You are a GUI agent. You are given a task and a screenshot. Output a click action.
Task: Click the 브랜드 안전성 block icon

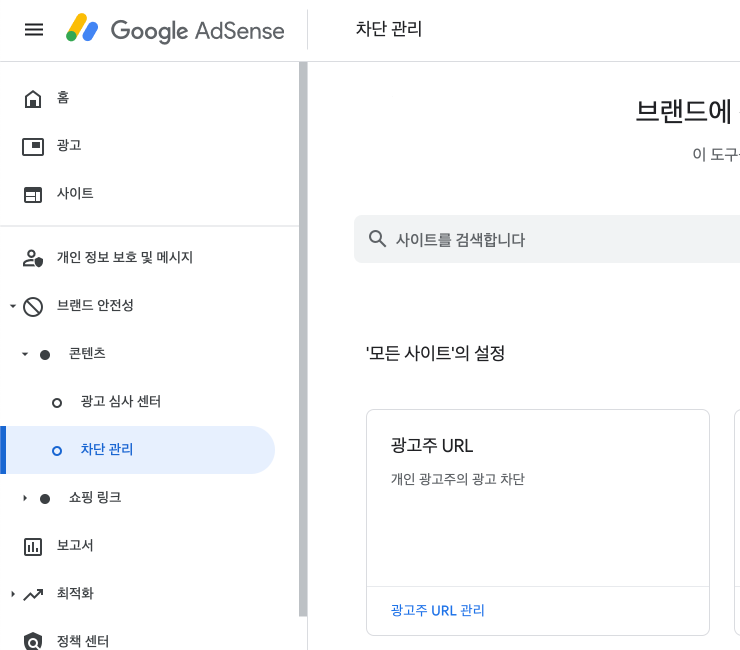click(33, 307)
